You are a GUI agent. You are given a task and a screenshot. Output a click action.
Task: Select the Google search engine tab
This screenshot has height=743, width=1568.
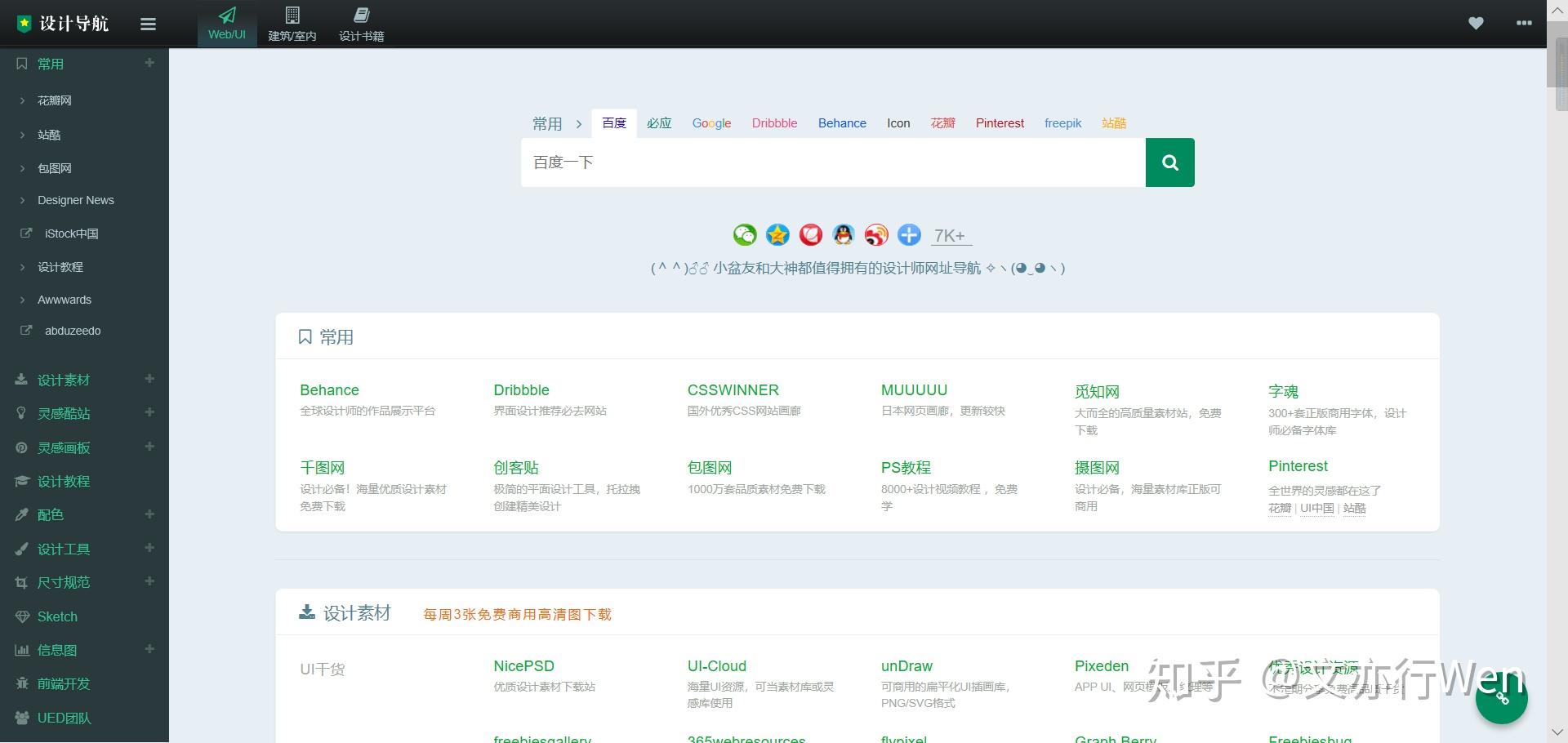[x=712, y=123]
